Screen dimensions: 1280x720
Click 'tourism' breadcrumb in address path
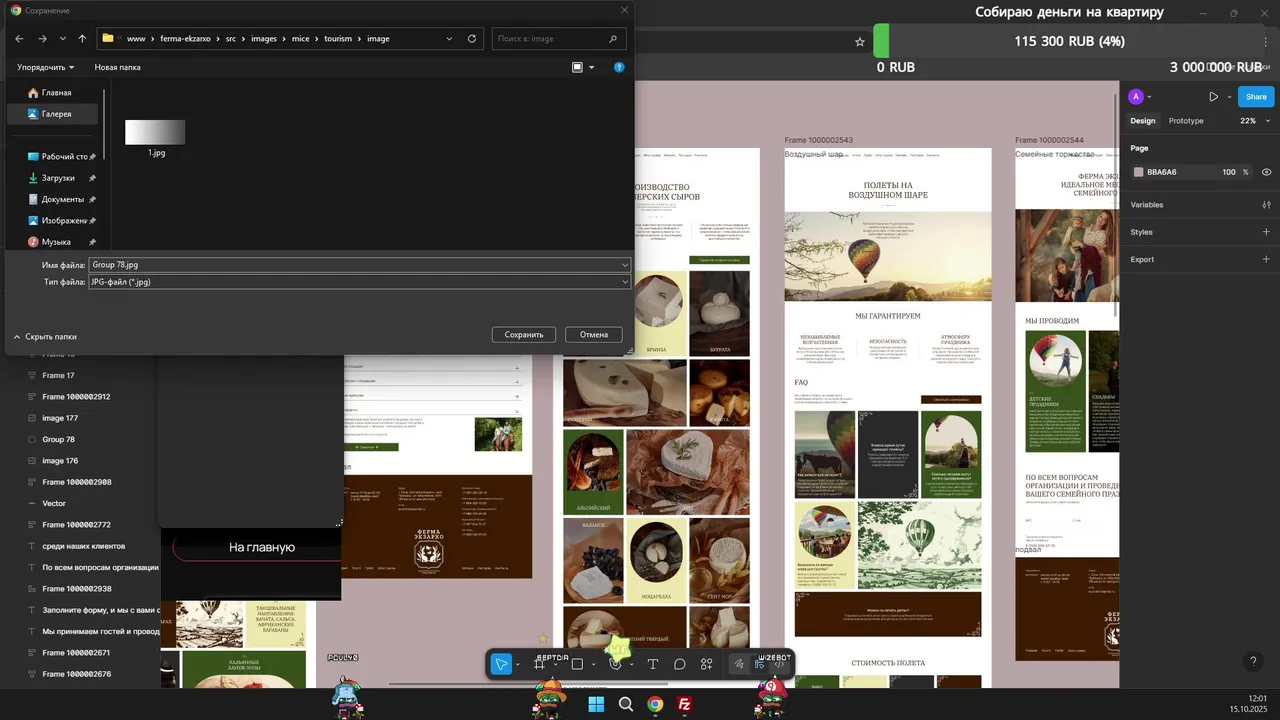click(x=338, y=39)
